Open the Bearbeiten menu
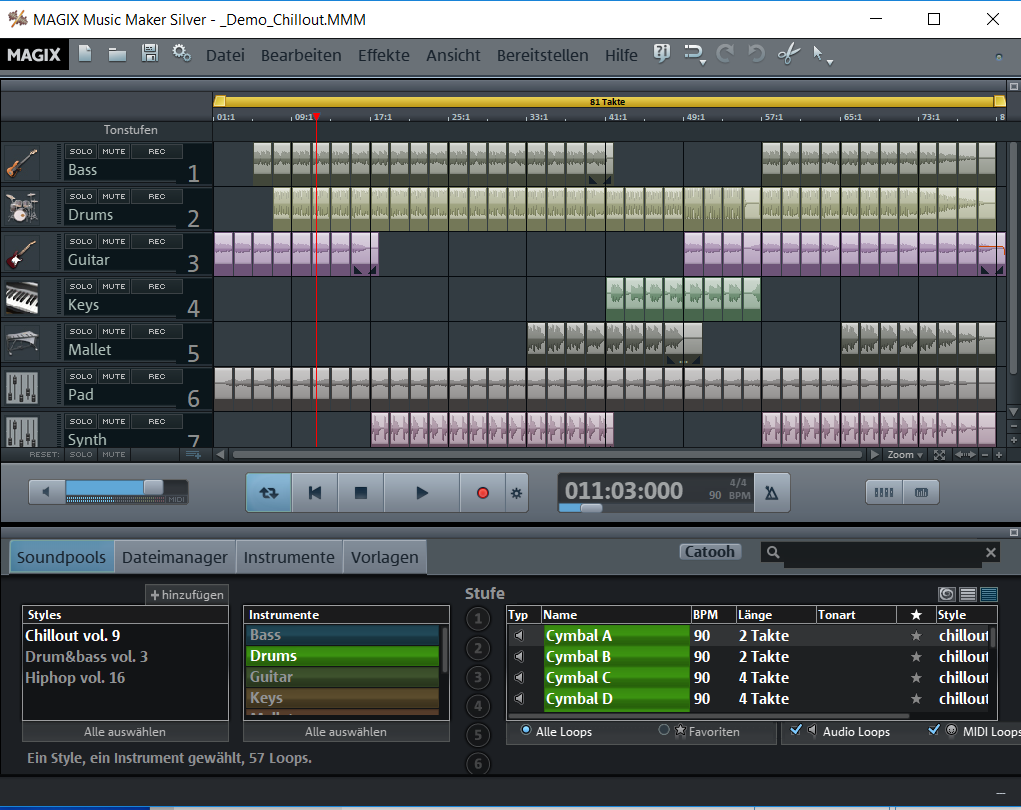The height and width of the screenshot is (810, 1021). (x=301, y=55)
